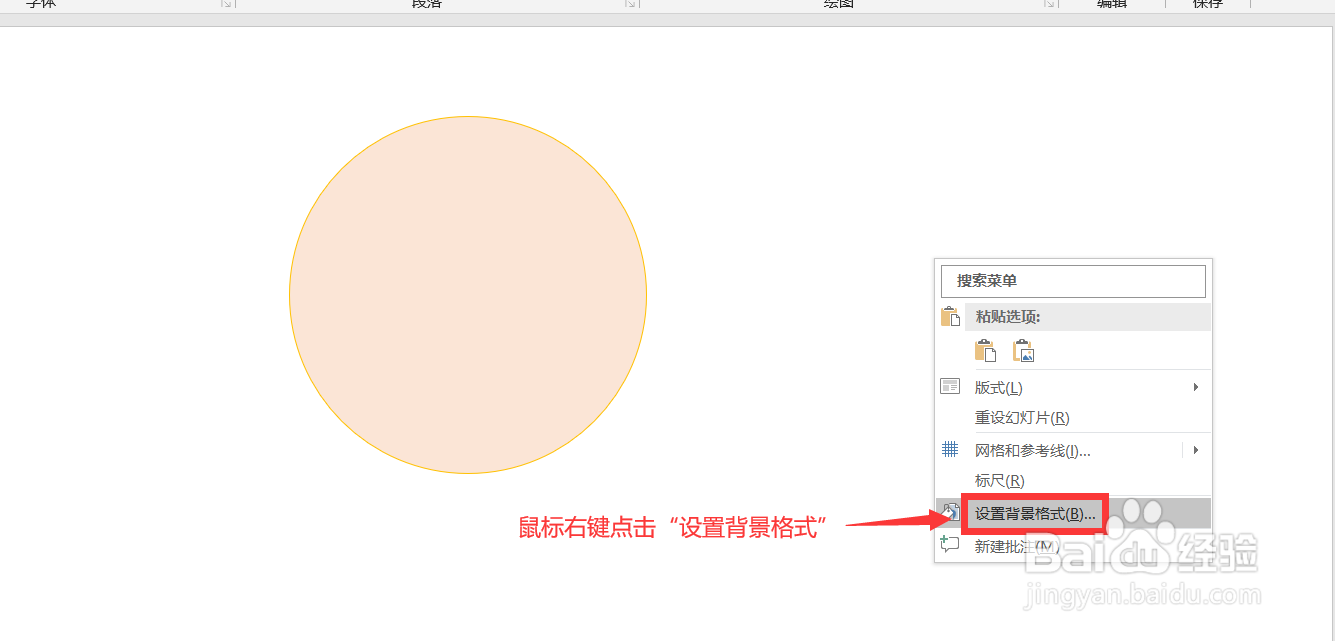Select the orange circle shape on the slide

[468, 293]
